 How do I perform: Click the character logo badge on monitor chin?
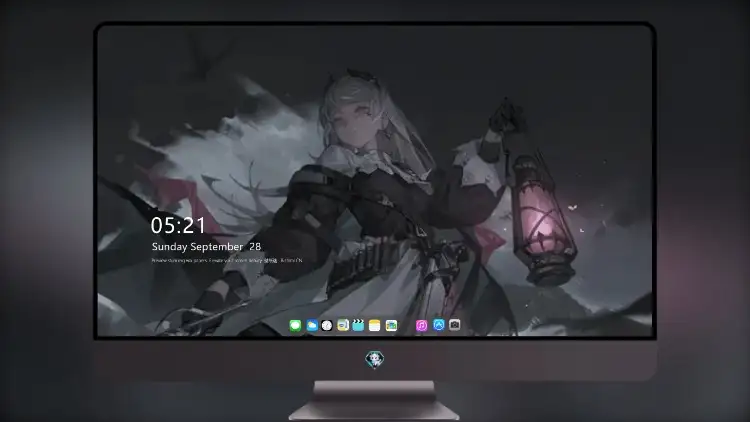click(x=375, y=359)
